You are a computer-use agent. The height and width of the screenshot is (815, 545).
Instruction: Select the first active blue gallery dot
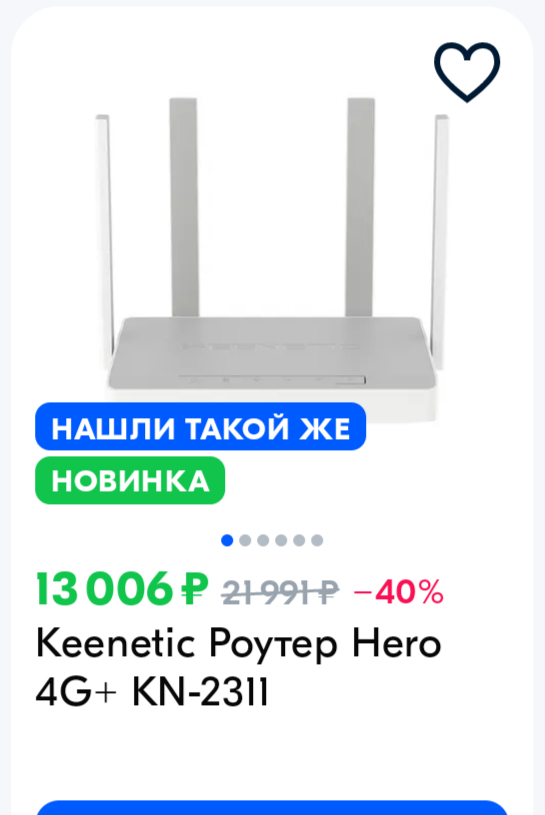pyautogui.click(x=227, y=541)
